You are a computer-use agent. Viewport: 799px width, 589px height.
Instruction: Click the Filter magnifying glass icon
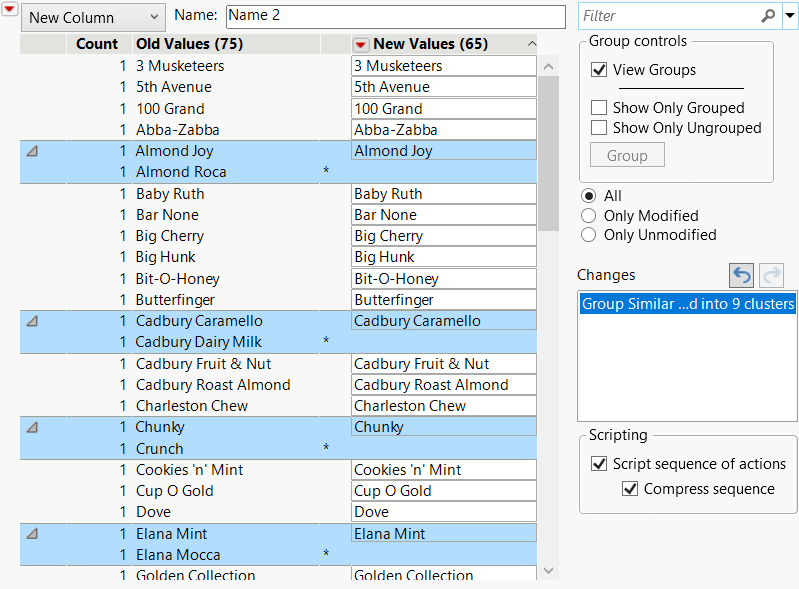pos(768,16)
